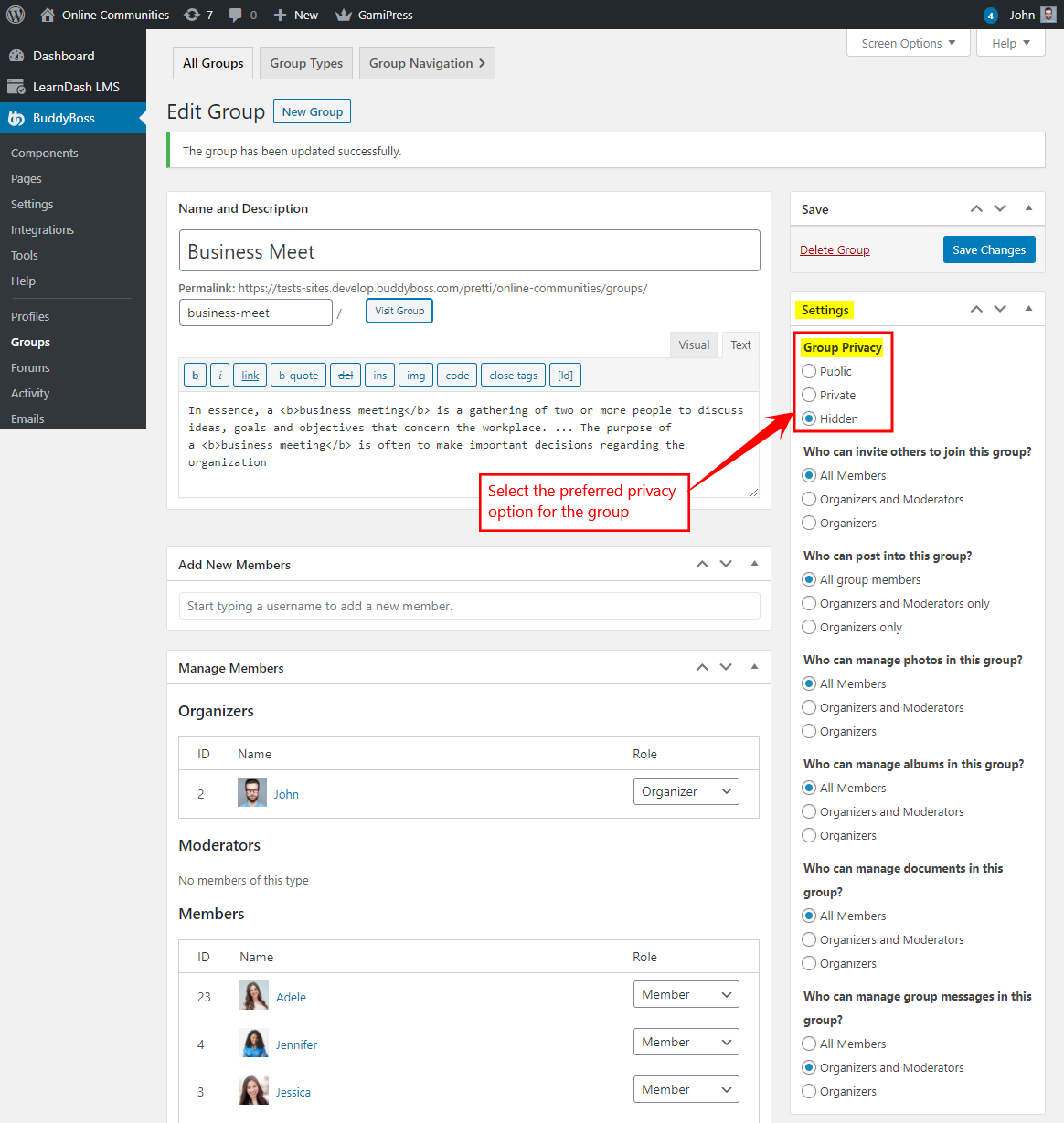Switch to the Group Types tab
This screenshot has width=1064, height=1123.
(x=306, y=63)
